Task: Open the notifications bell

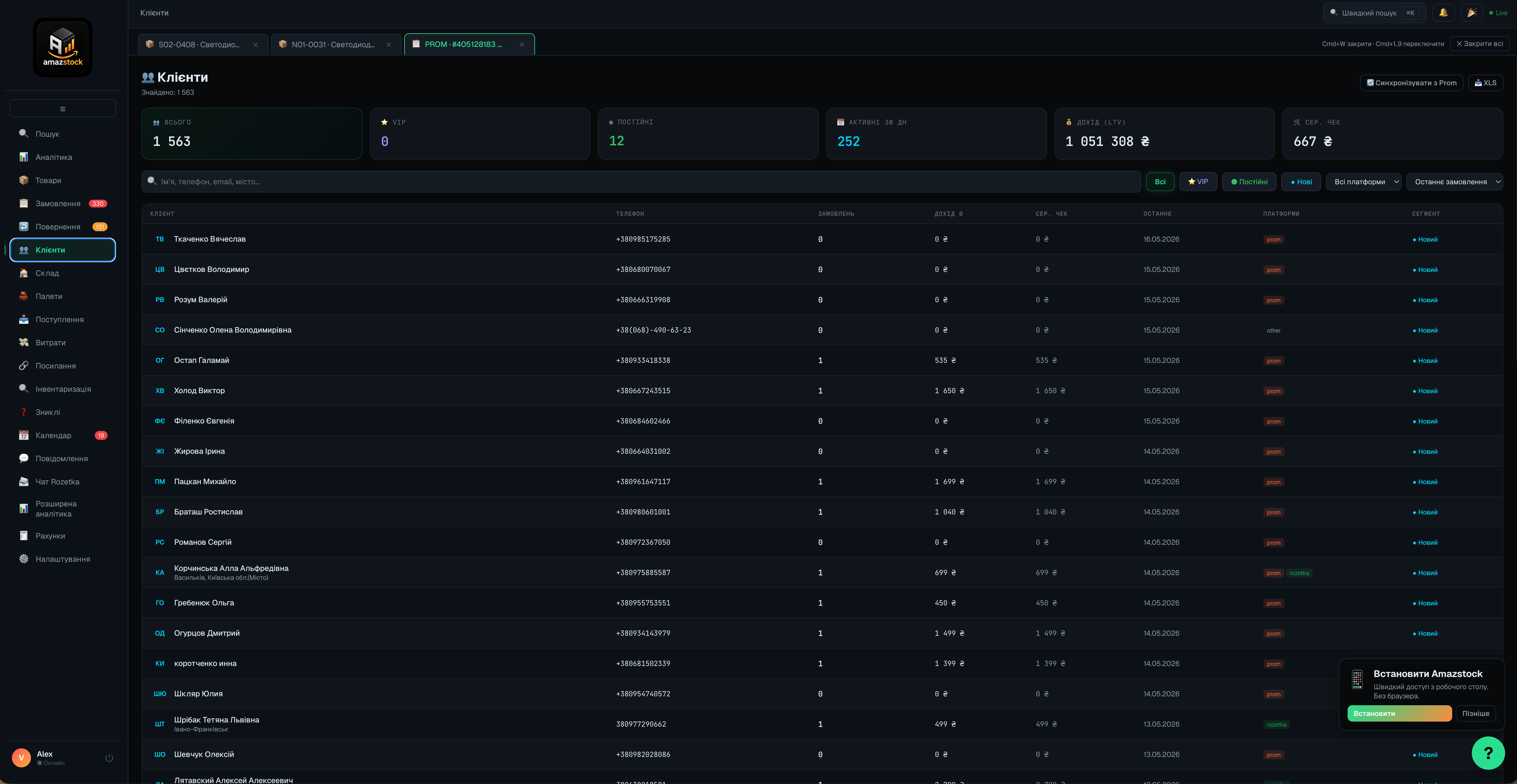Action: 1443,12
